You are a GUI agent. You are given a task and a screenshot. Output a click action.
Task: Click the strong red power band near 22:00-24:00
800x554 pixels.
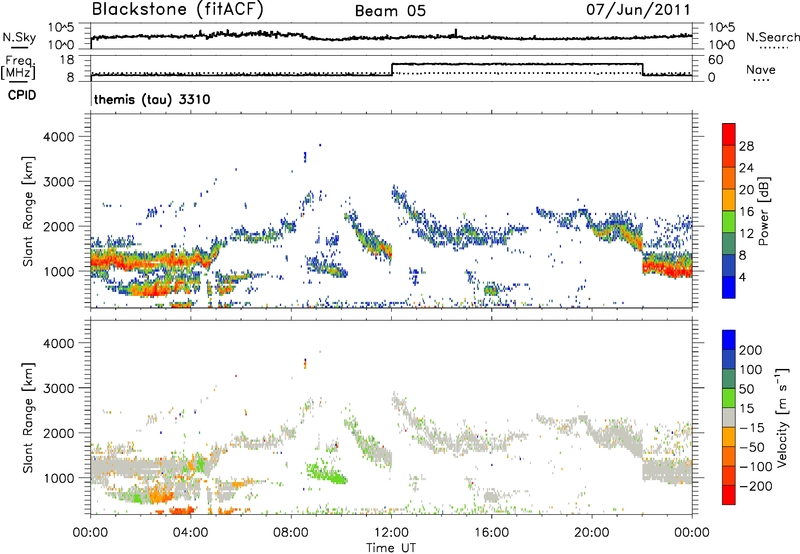pyautogui.click(x=667, y=268)
